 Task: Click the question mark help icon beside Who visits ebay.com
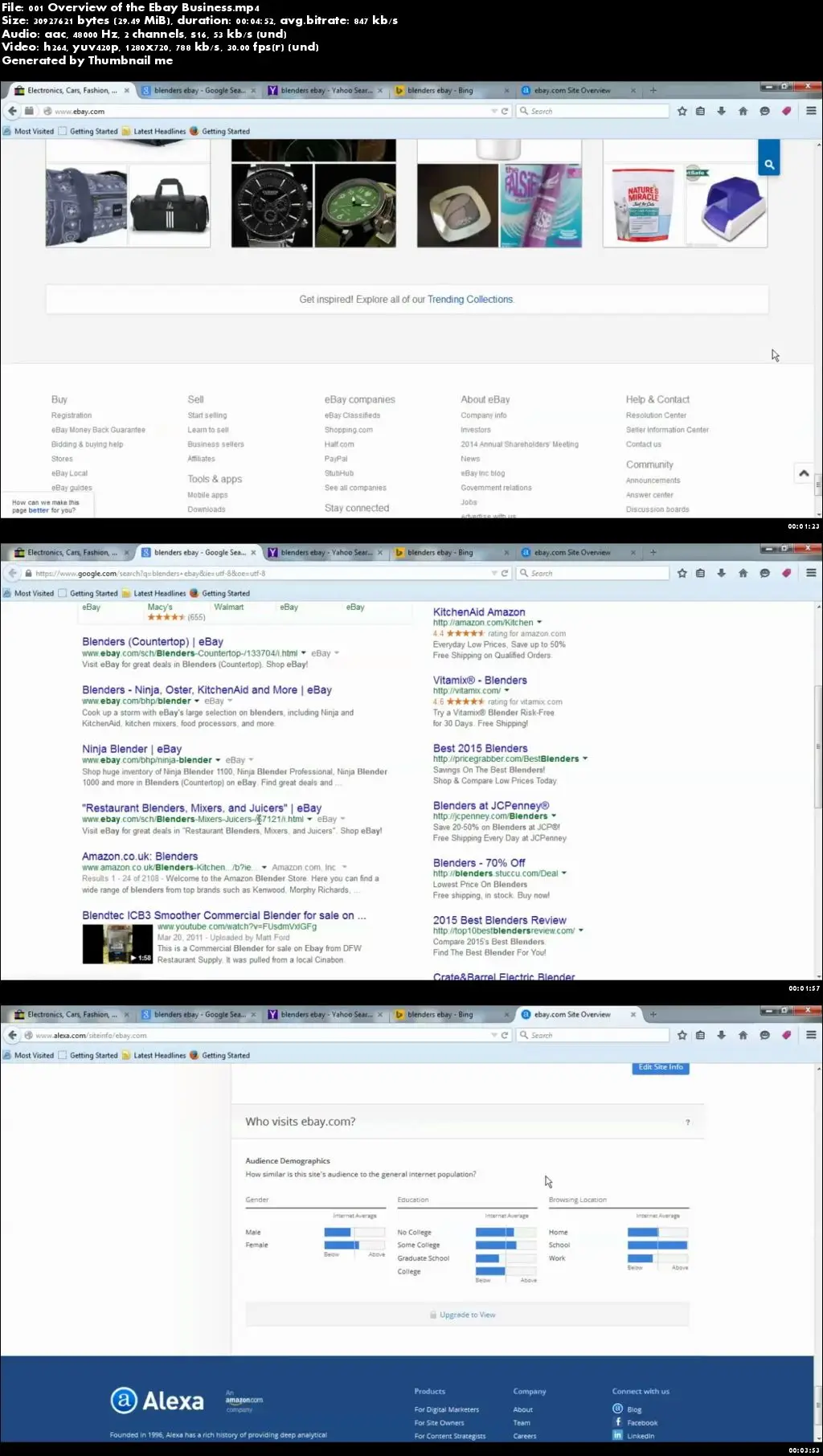[687, 1123]
